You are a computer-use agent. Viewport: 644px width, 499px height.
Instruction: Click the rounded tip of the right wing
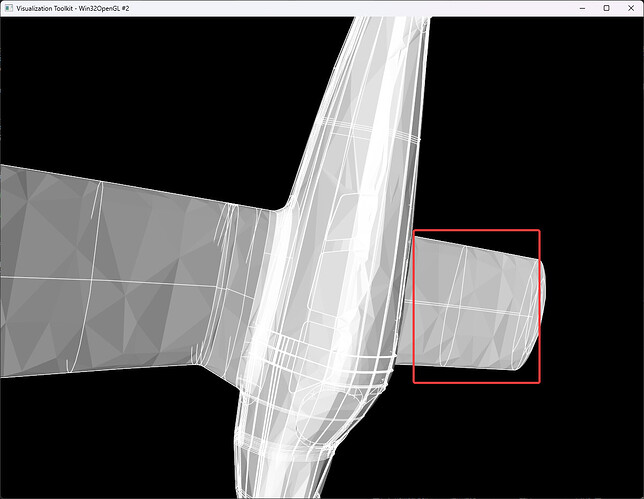(x=541, y=310)
